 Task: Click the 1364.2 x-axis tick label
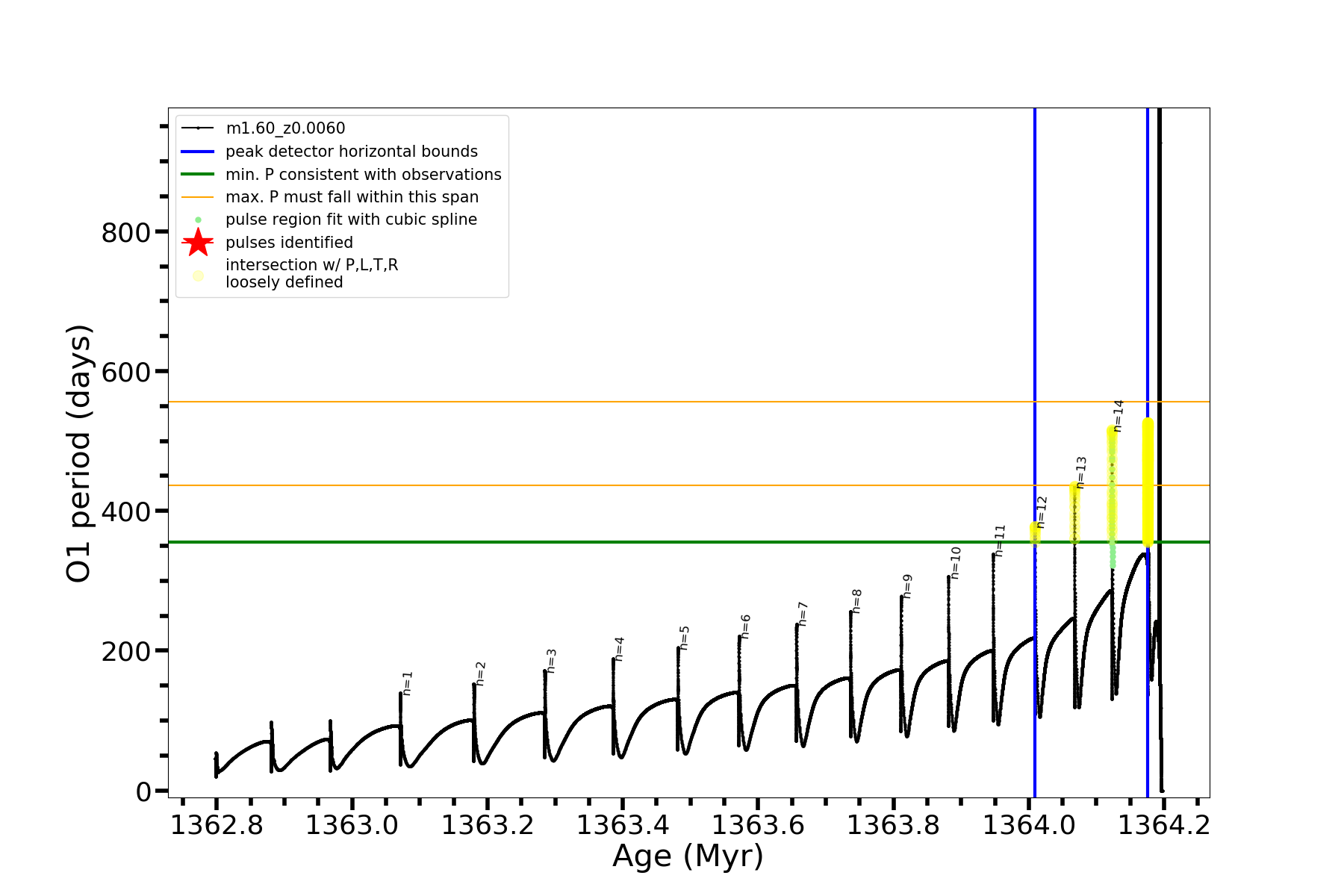pos(1163,825)
